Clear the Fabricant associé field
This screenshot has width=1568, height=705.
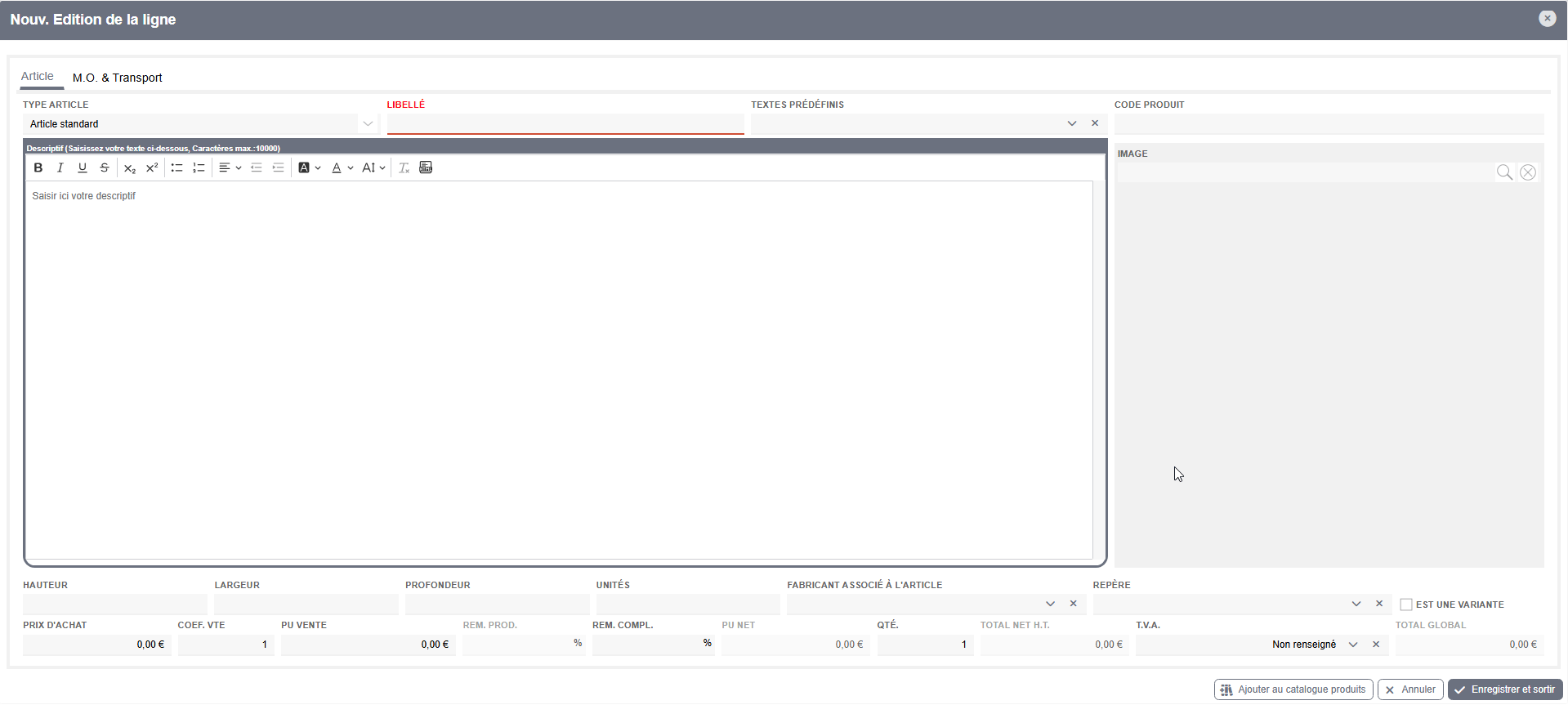click(x=1073, y=604)
